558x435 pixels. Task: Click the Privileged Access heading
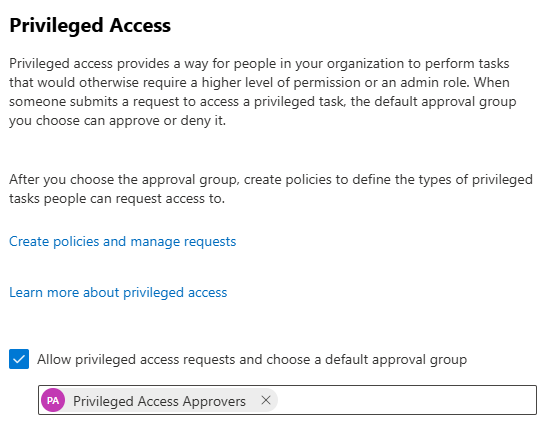click(90, 25)
